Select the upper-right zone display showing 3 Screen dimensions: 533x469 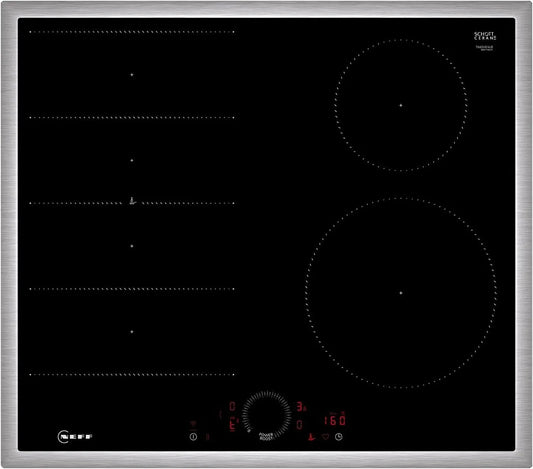(300, 406)
